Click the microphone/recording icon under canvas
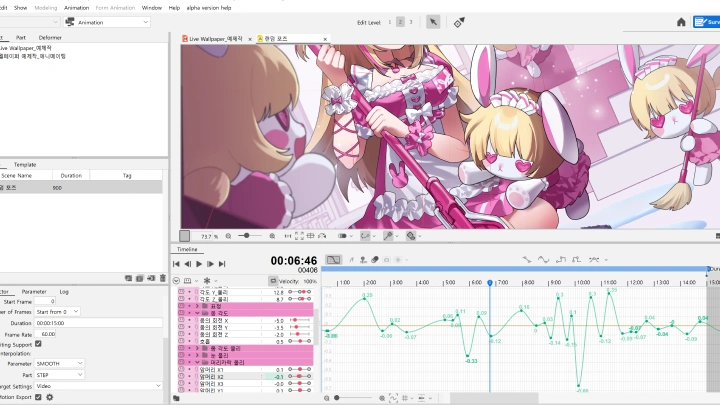This screenshot has height=405, width=720. (x=388, y=236)
